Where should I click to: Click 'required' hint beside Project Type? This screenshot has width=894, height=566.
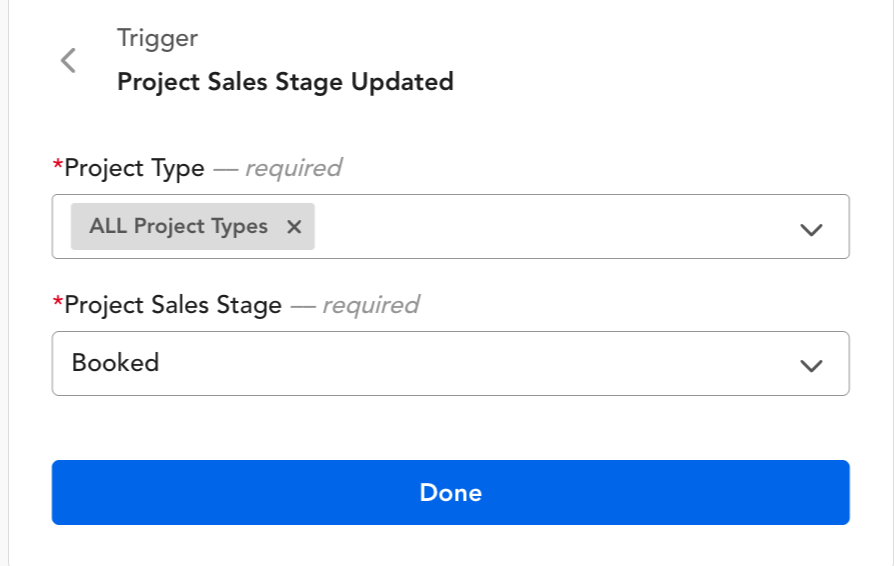[293, 168]
